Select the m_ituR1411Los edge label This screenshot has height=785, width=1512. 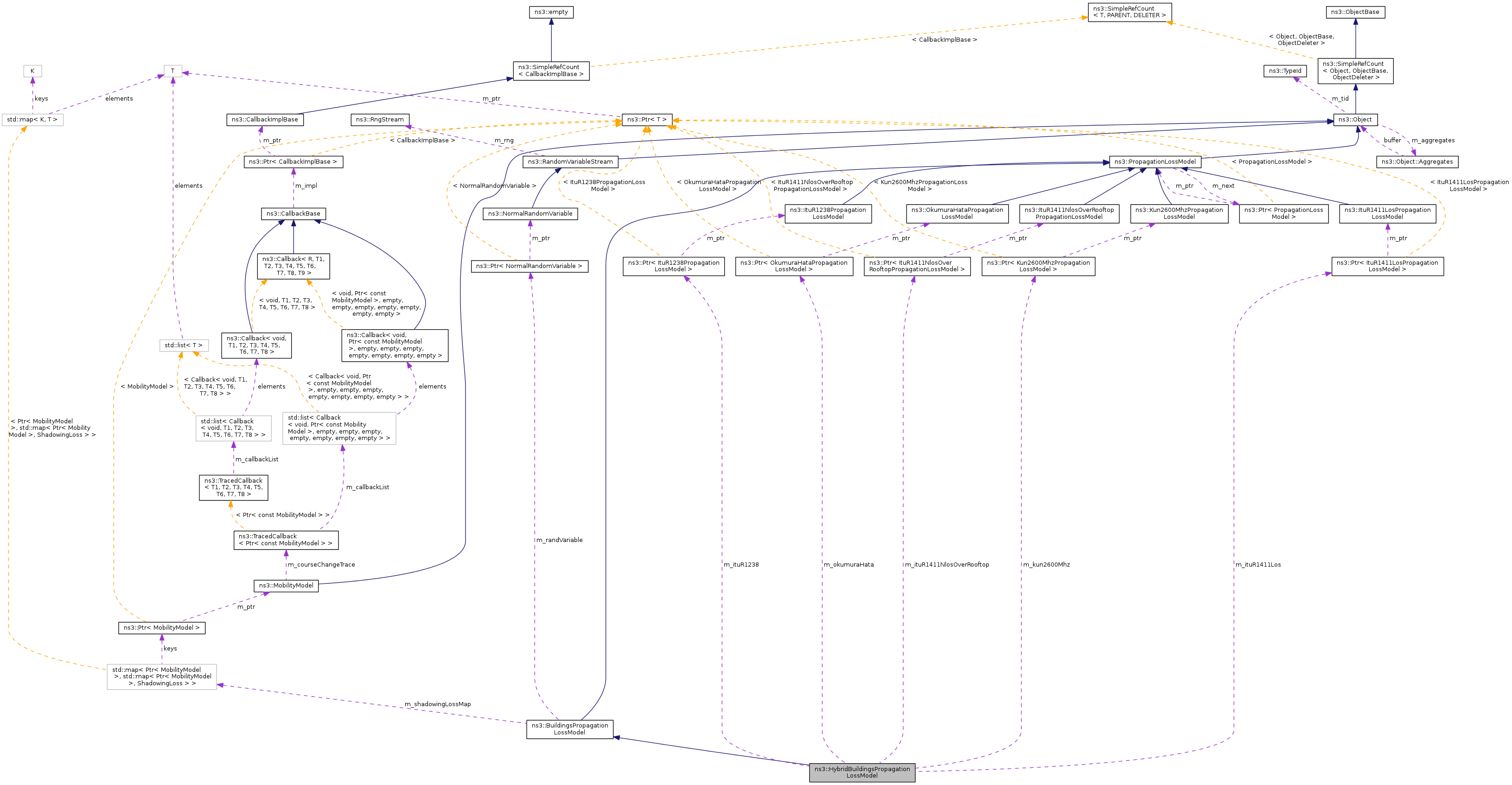(1258, 565)
